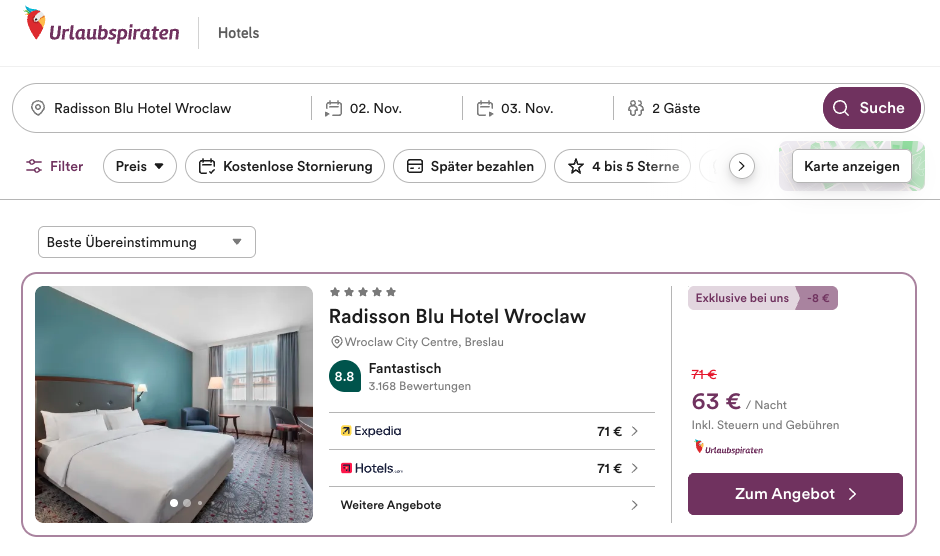The height and width of the screenshot is (556, 940).
Task: Click the hotel room photo thumbnail
Action: 174,404
